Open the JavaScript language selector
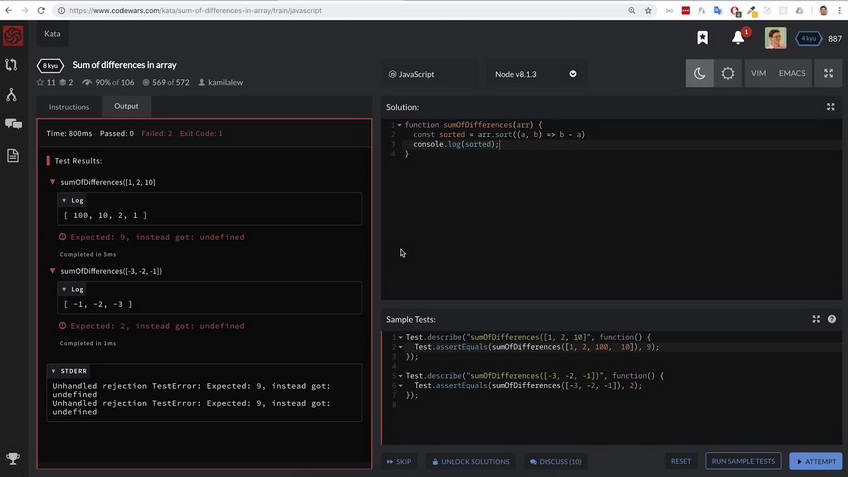The height and width of the screenshot is (477, 848). (x=430, y=74)
